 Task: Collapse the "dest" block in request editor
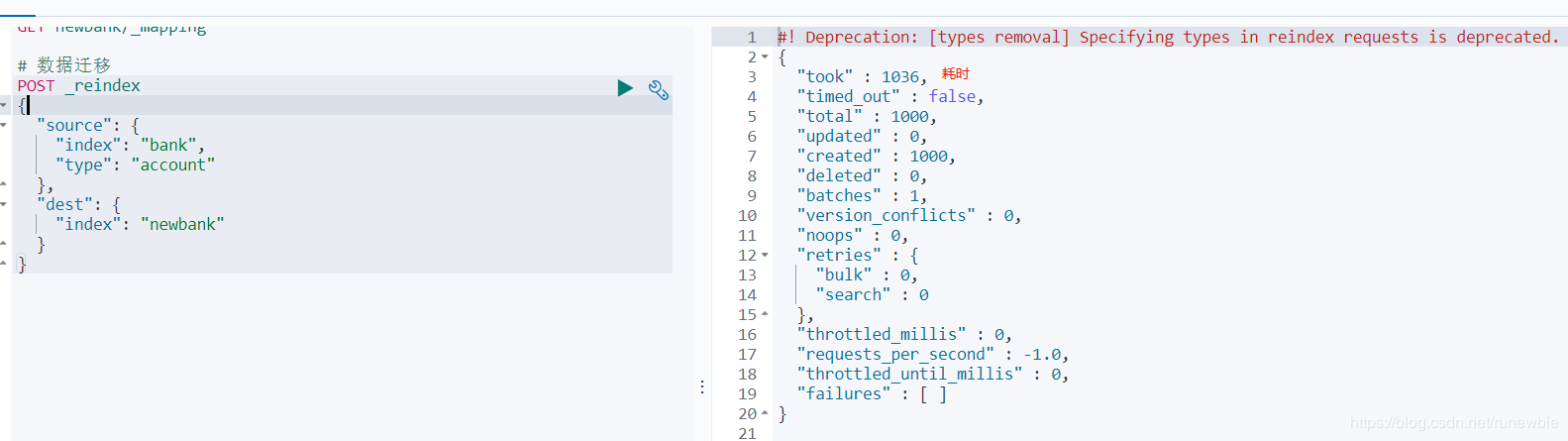pyautogui.click(x=3, y=204)
